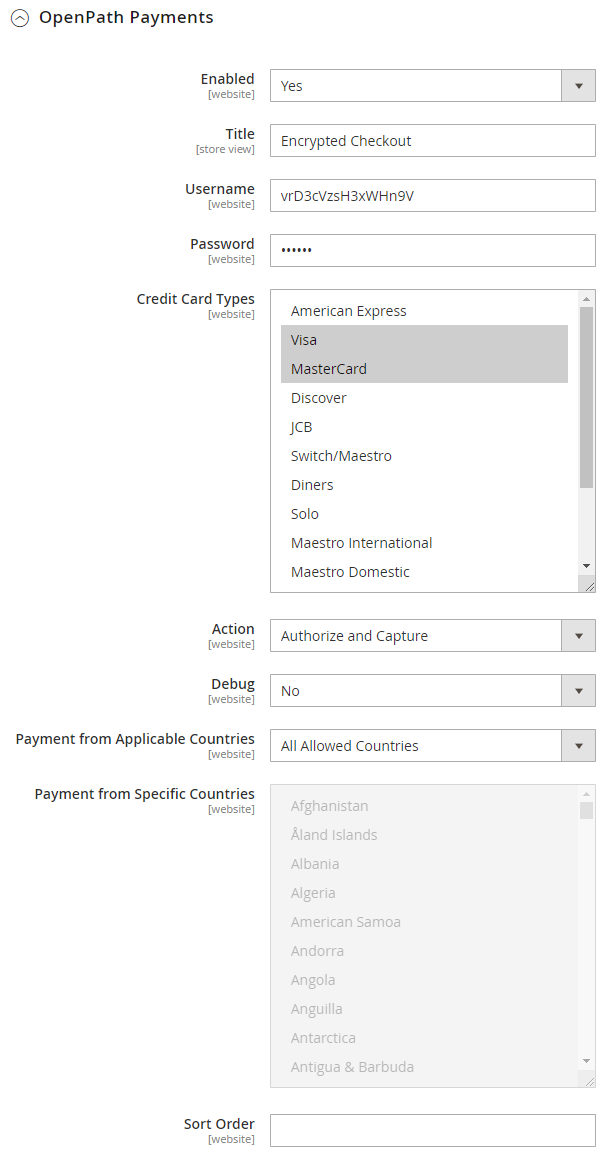Click the Sort Order input field
This screenshot has height=1165, width=608.
[433, 1130]
